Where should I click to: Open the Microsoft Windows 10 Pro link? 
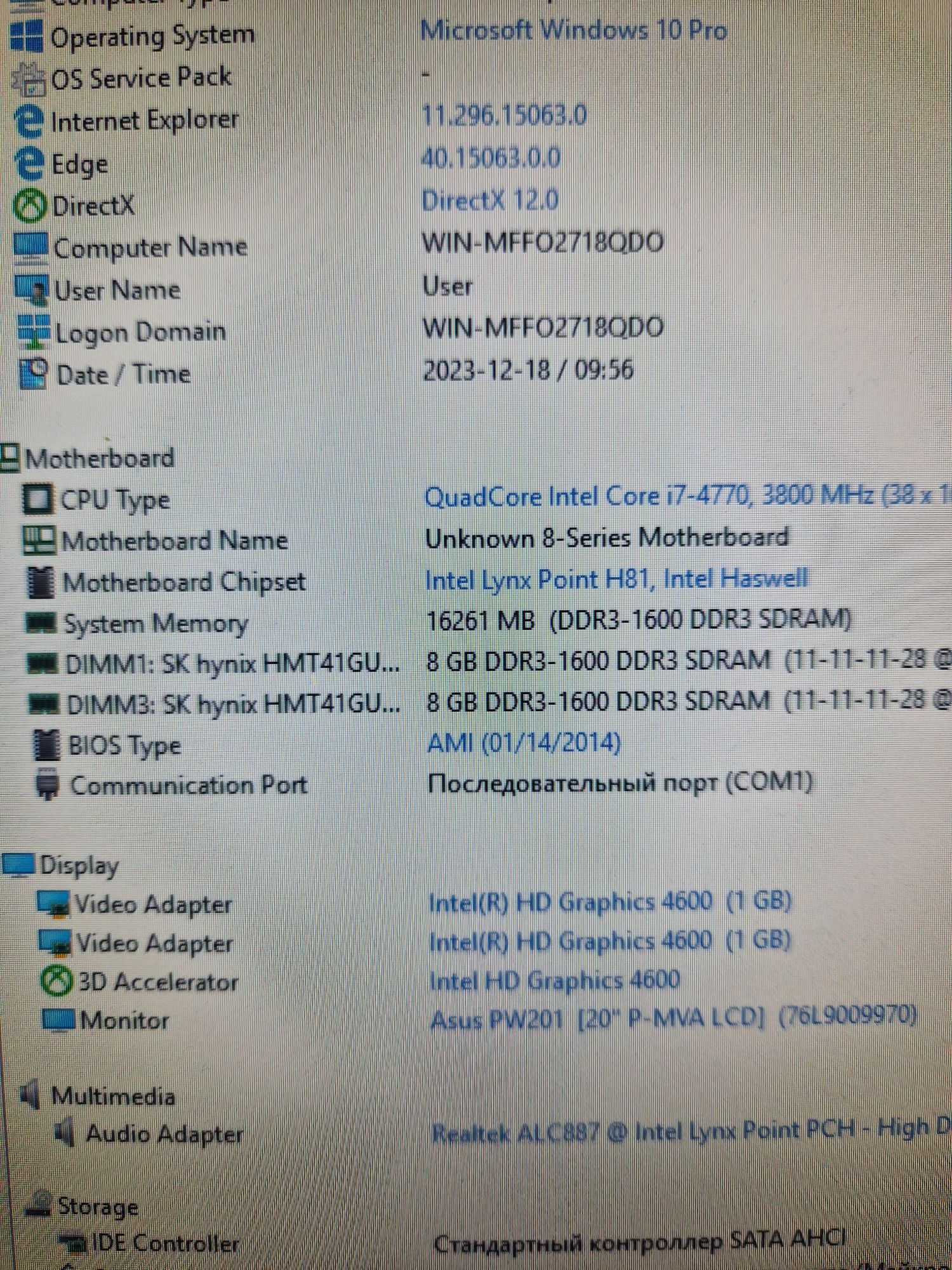click(x=573, y=30)
